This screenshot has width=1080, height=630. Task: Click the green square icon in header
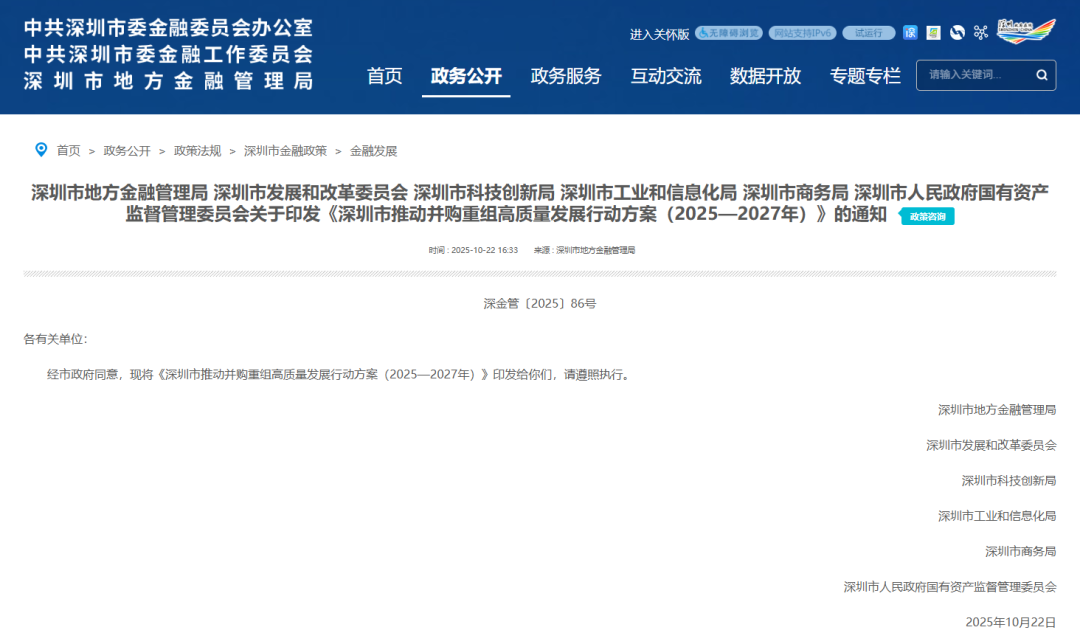[x=933, y=33]
